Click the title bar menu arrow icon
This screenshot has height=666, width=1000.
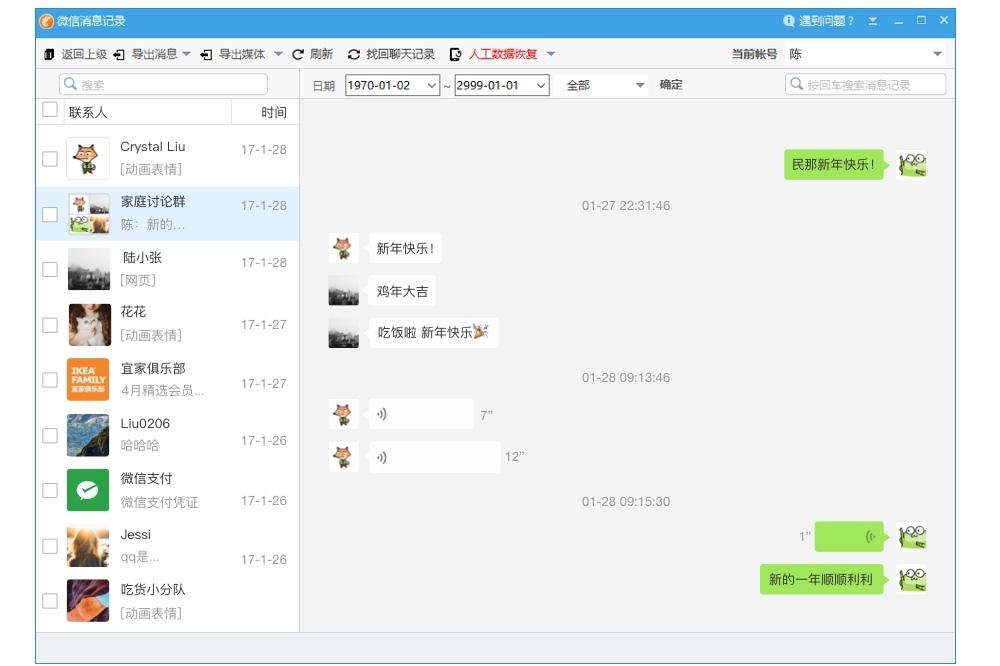coord(872,21)
